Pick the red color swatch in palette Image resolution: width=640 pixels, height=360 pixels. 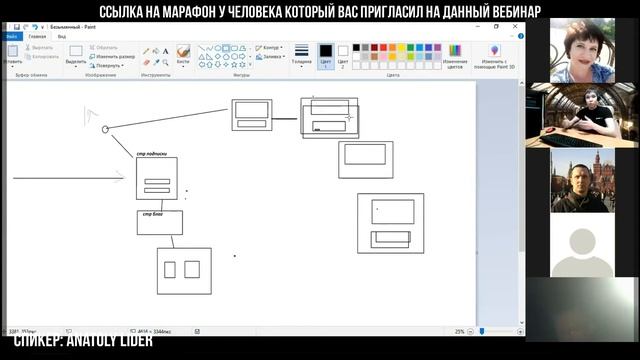coord(383,48)
